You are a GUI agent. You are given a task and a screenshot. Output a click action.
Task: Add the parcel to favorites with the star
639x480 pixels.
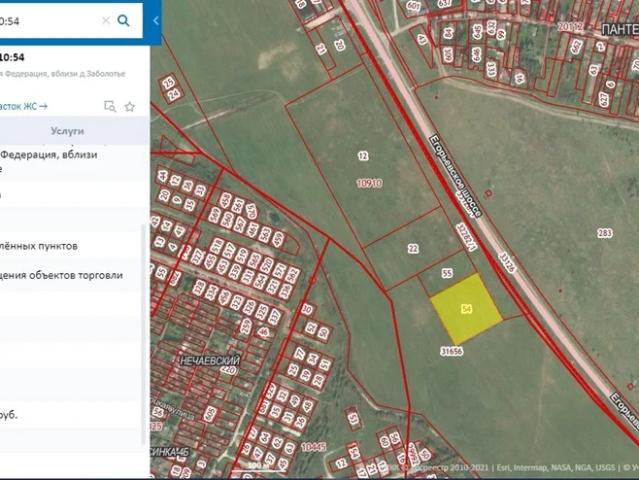coord(130,107)
